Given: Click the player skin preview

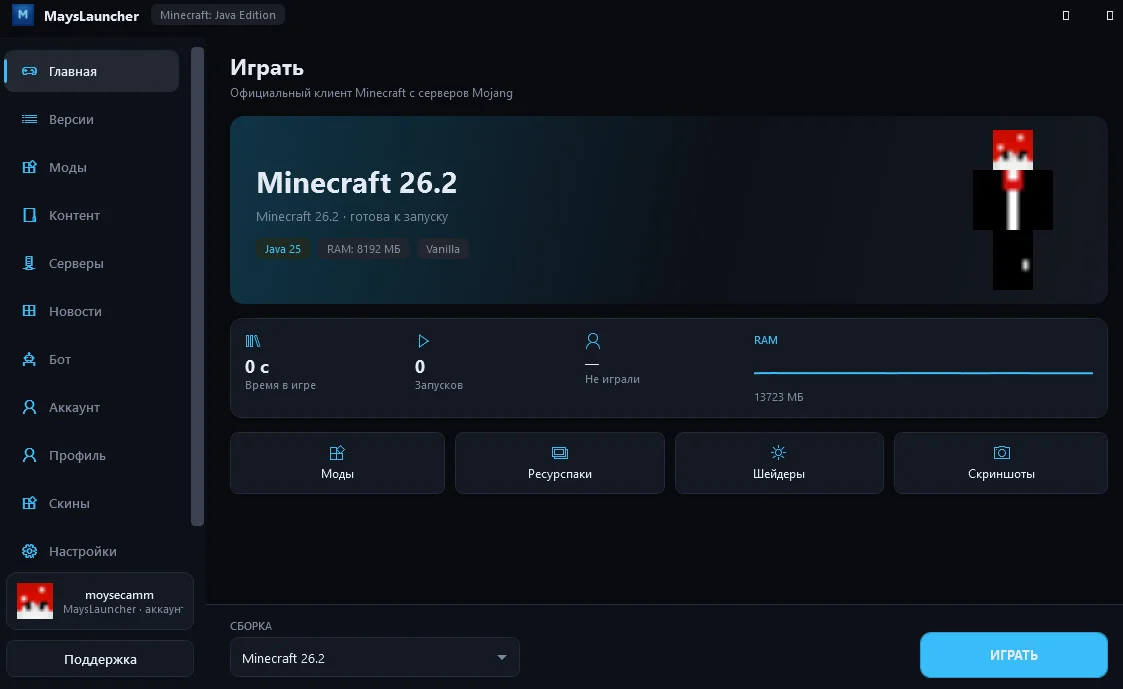Looking at the screenshot, I should click(x=1013, y=210).
